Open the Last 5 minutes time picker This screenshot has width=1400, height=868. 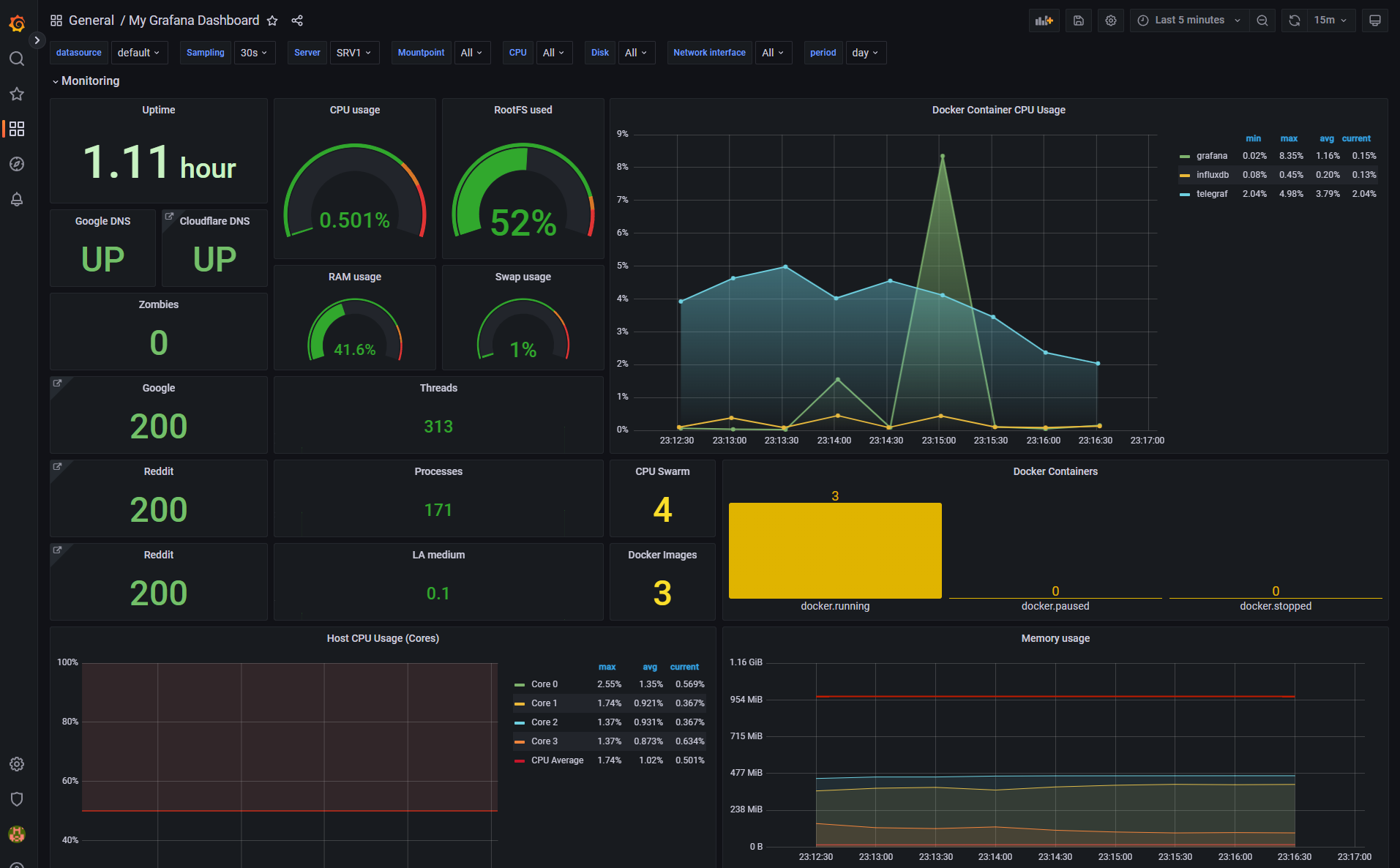(1187, 20)
